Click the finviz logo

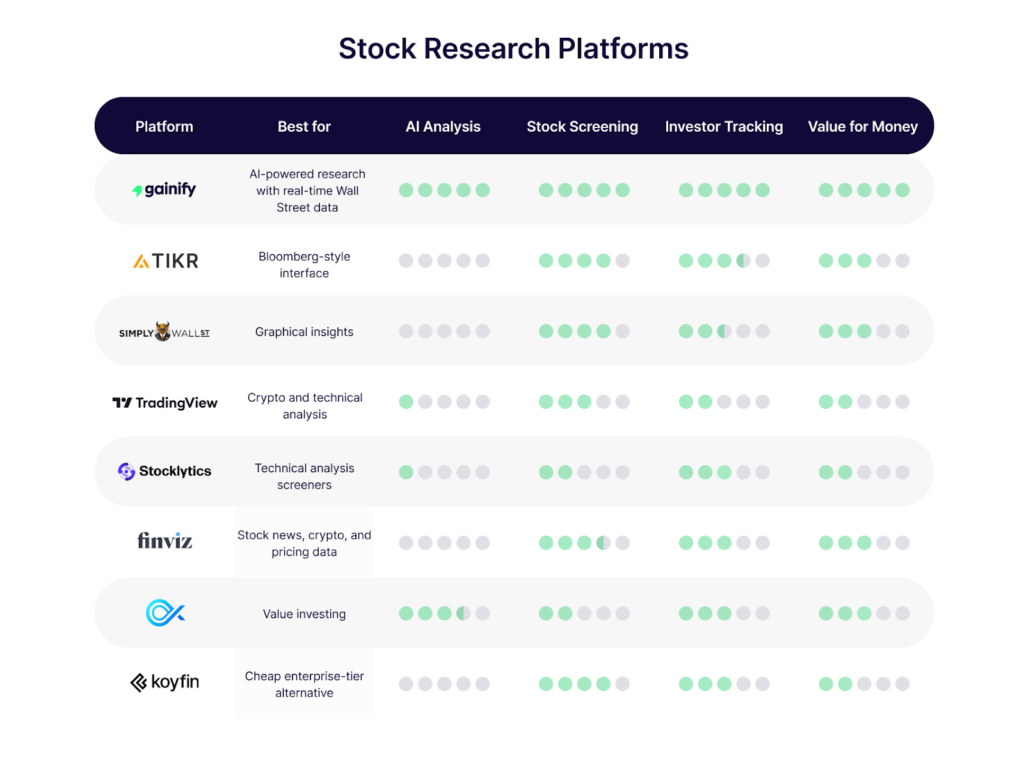pos(165,541)
